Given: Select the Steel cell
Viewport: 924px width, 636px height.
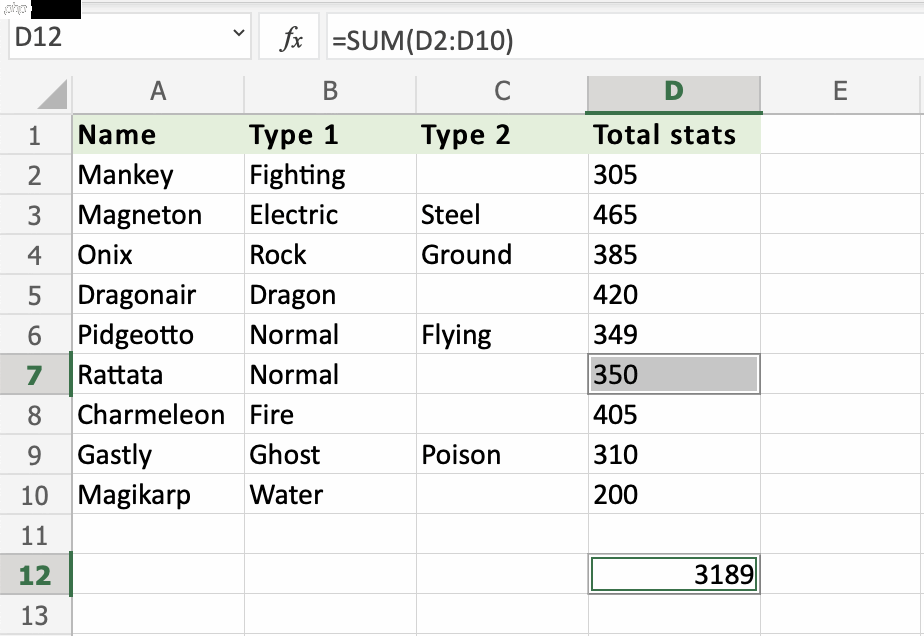Looking at the screenshot, I should [502, 215].
